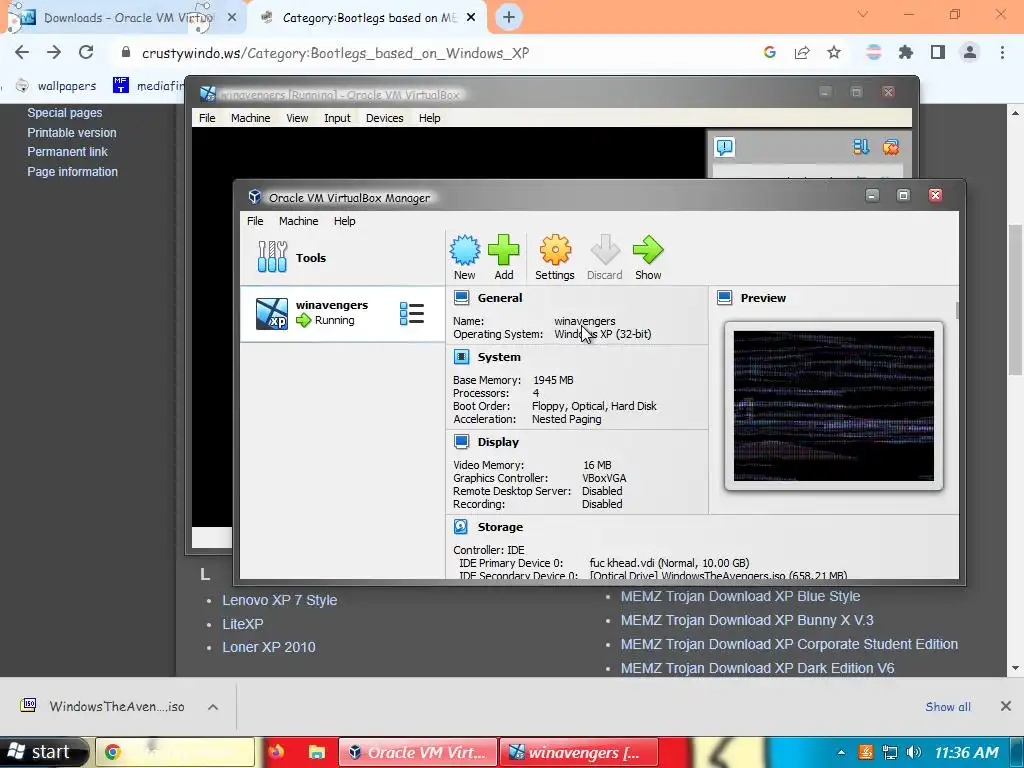Go forward in Chrome browser
The width and height of the screenshot is (1024, 768).
click(x=54, y=52)
